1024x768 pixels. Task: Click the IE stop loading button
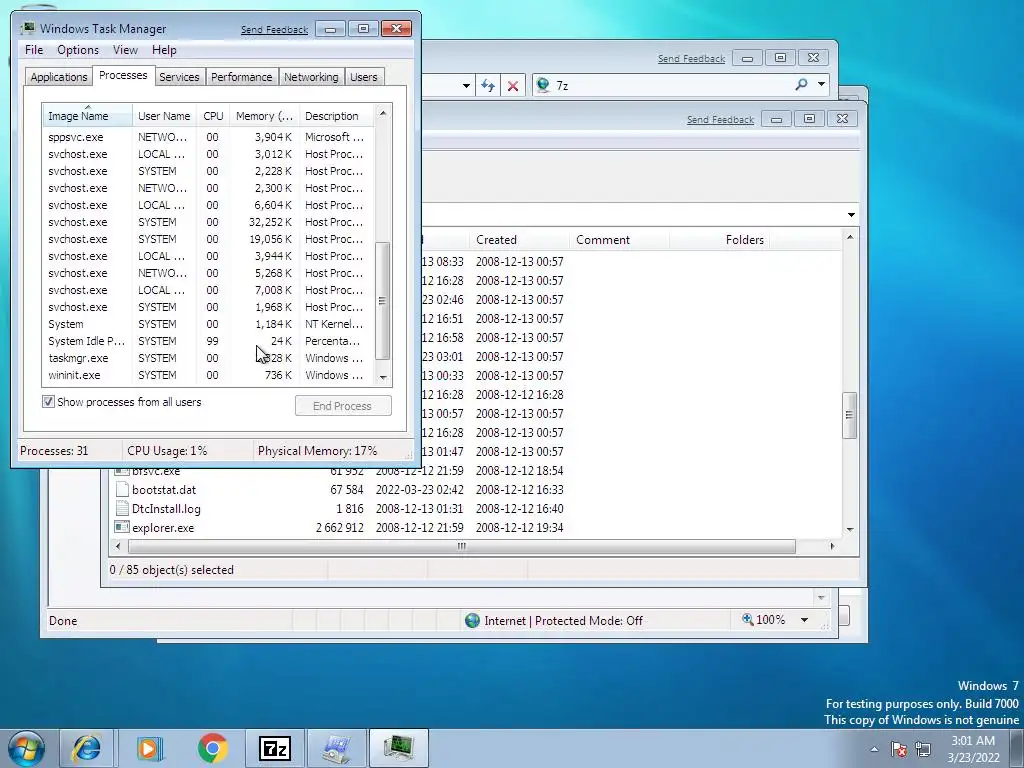coord(513,86)
